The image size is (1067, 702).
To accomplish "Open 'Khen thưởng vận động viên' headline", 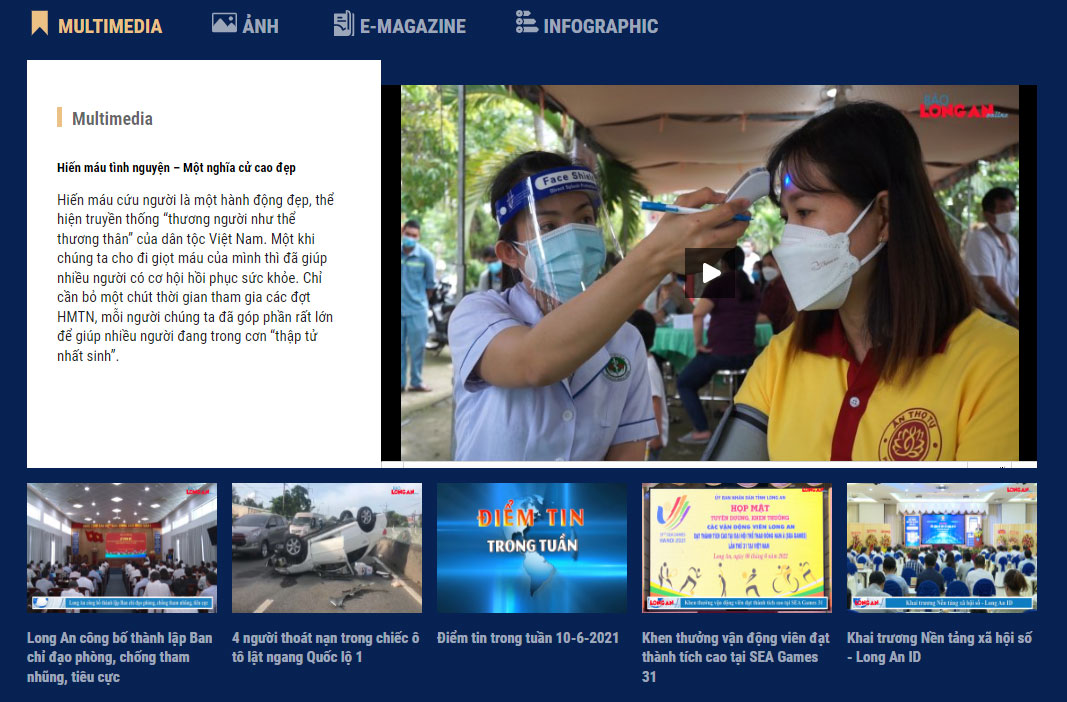I will [735, 657].
